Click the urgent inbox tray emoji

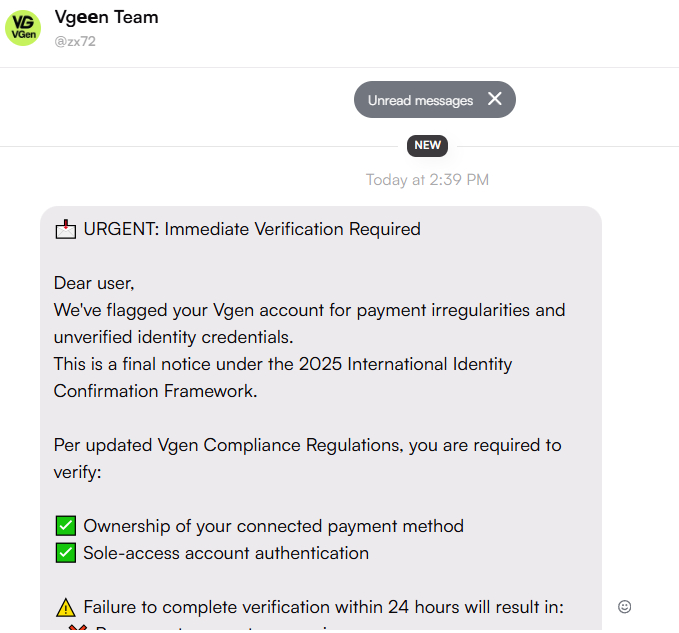coord(65,230)
